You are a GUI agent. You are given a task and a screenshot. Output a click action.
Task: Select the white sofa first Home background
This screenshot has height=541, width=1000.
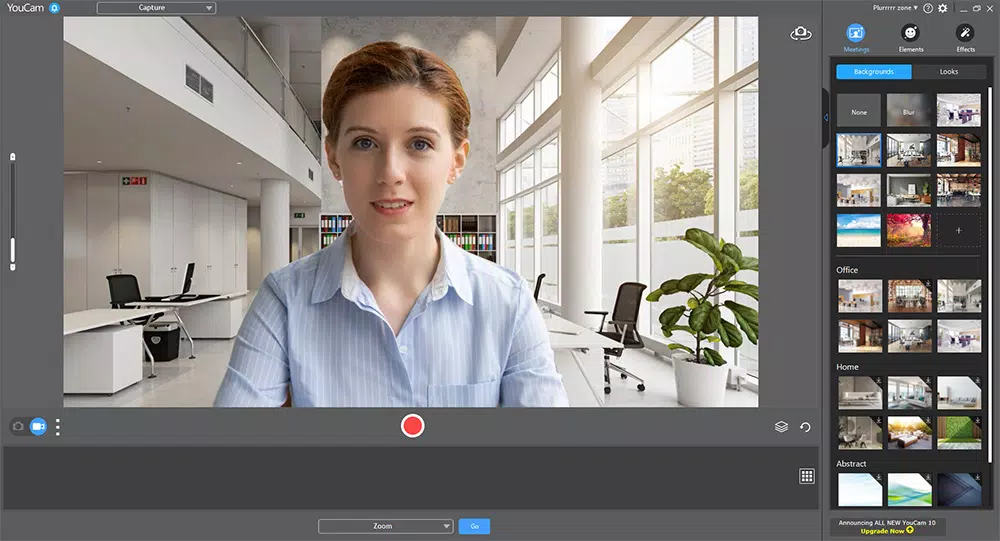pos(860,392)
